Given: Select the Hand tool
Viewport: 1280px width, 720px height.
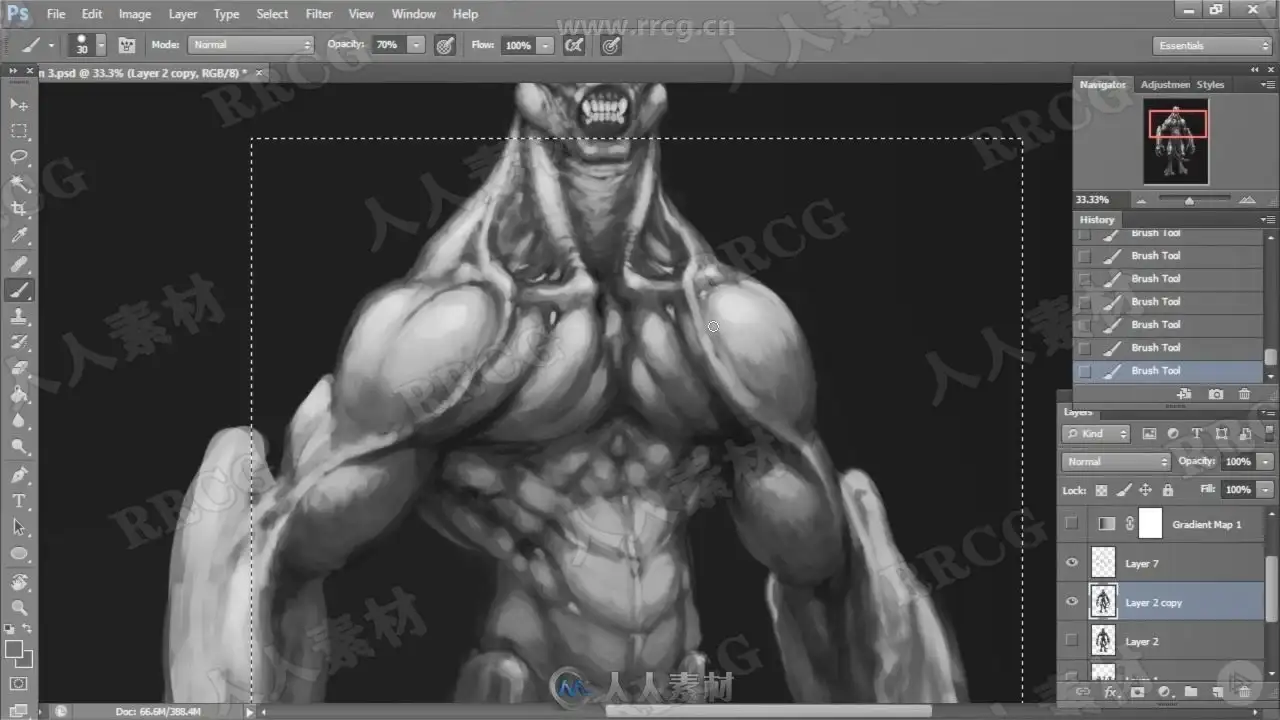Looking at the screenshot, I should point(19,581).
